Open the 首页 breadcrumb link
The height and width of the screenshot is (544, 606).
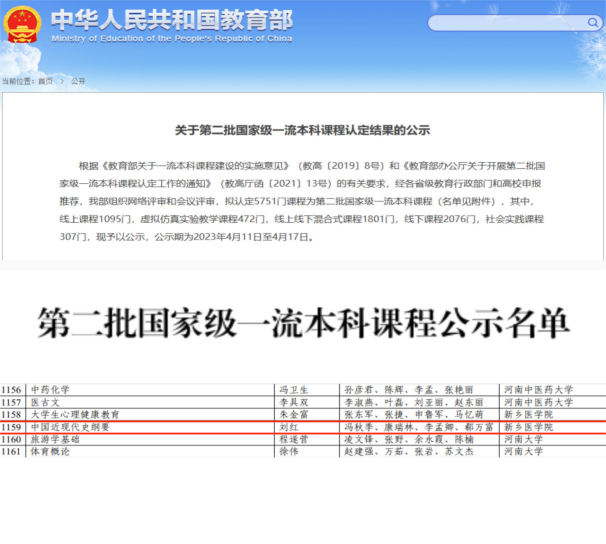[x=45, y=81]
